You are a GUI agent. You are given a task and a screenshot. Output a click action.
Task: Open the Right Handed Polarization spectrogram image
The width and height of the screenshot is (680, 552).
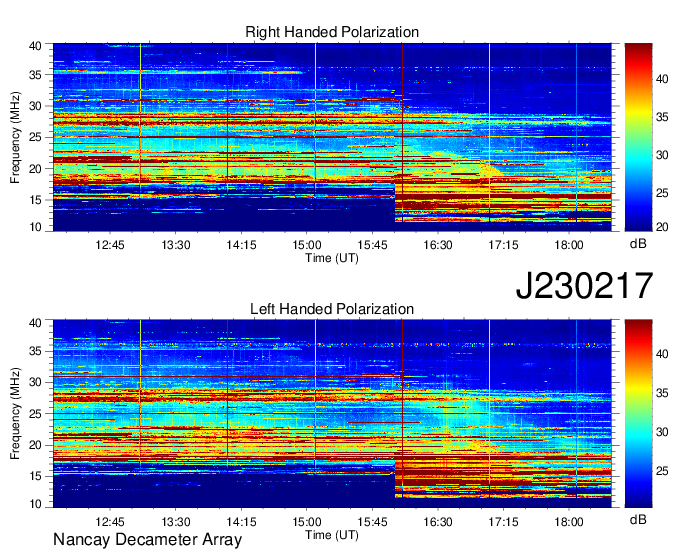point(332,137)
